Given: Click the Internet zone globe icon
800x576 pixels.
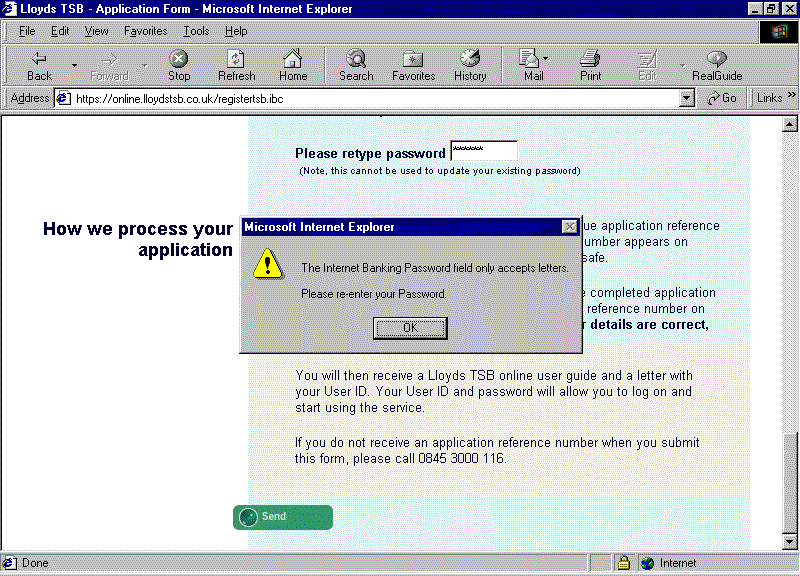Looking at the screenshot, I should tap(647, 563).
